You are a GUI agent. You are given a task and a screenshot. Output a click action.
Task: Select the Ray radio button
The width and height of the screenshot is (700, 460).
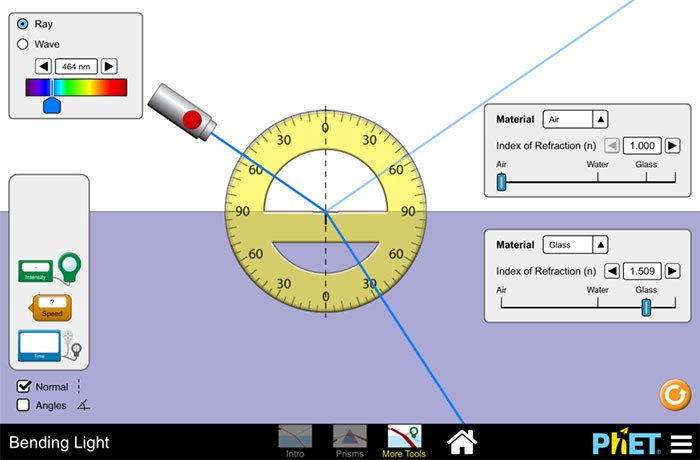click(x=23, y=24)
